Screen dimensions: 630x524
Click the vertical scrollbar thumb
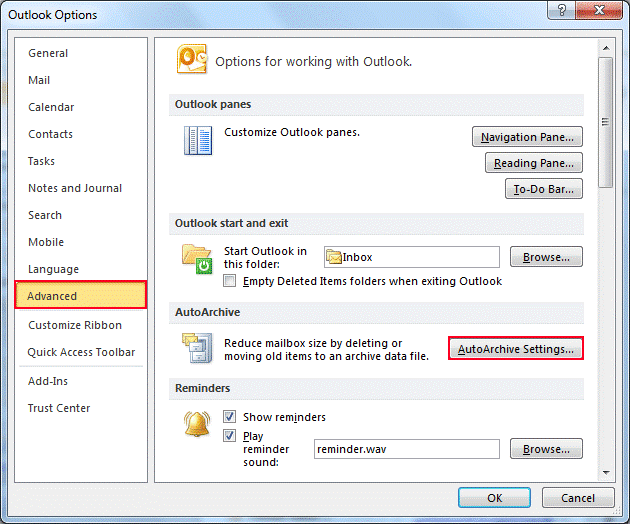pyautogui.click(x=605, y=122)
